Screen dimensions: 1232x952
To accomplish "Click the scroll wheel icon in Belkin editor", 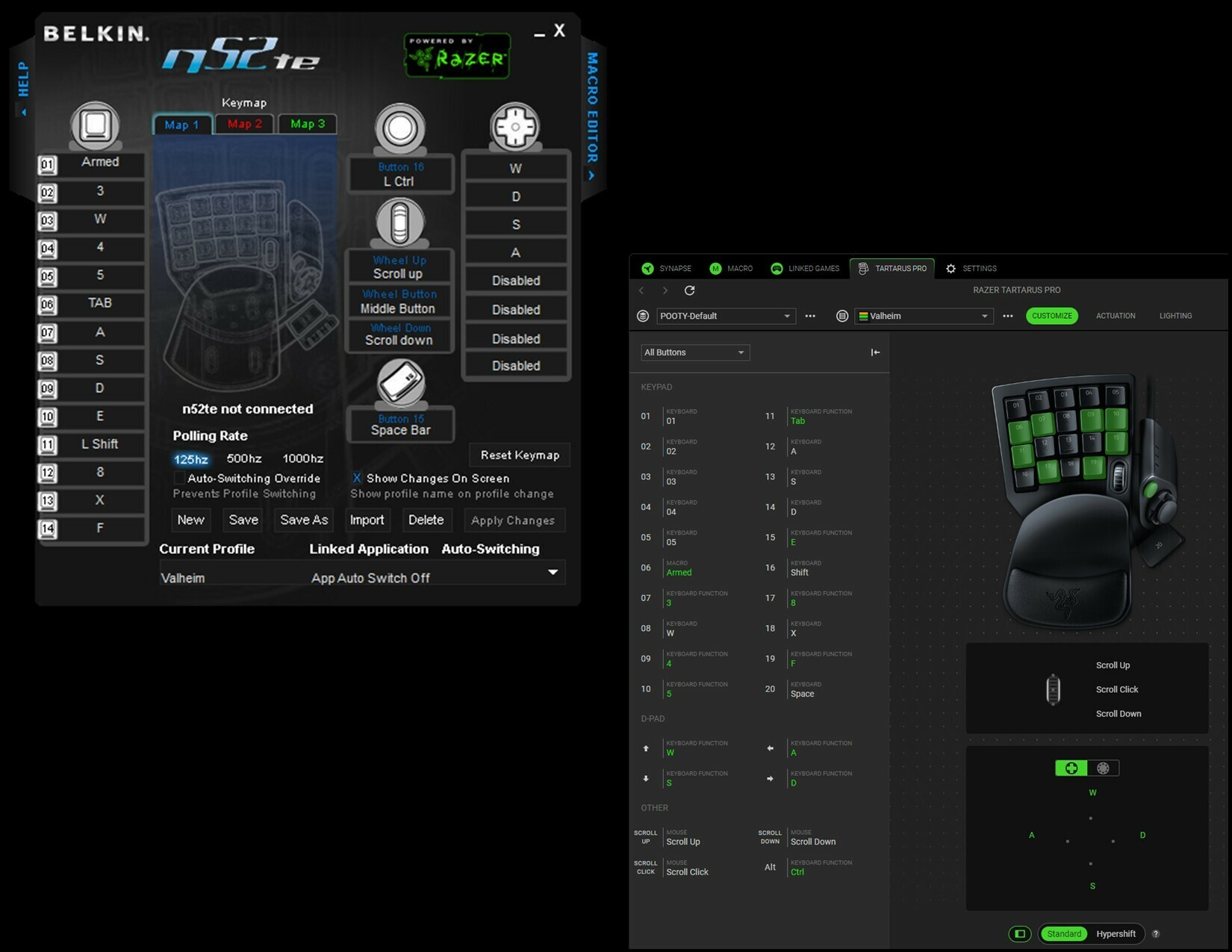I will pyautogui.click(x=400, y=223).
